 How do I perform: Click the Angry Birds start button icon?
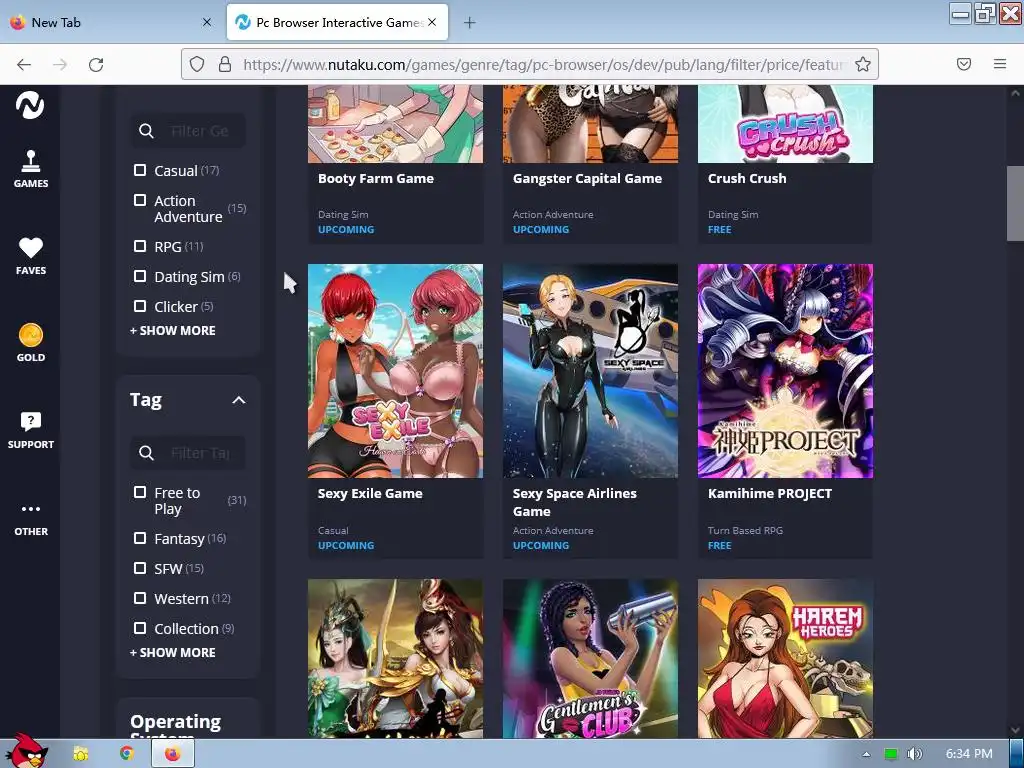(25, 752)
